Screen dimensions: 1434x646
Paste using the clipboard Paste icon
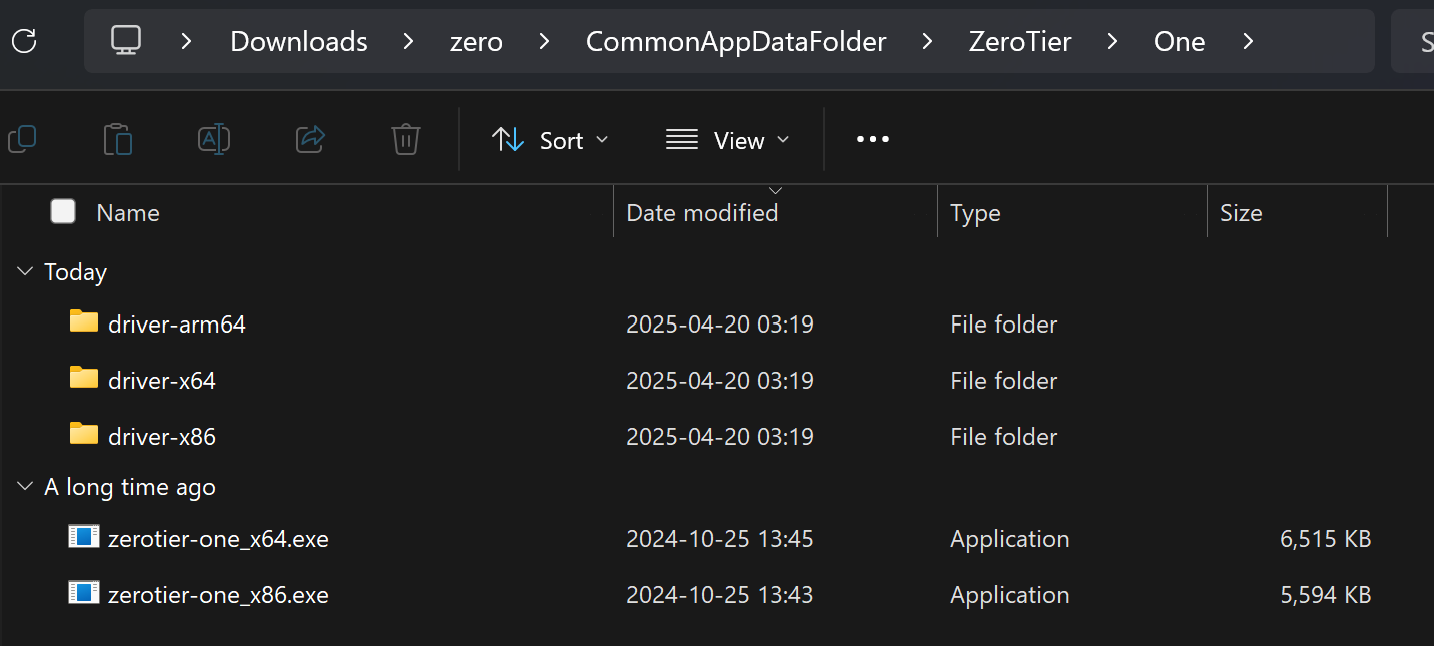(x=118, y=139)
